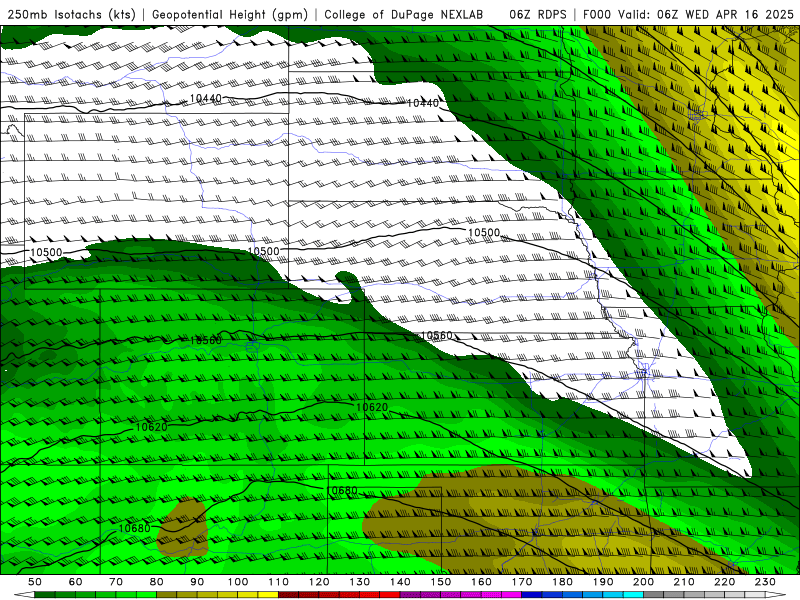Click the bright yellow swatch under 110
Image resolution: width=800 pixels, height=600 pixels.
point(268,595)
